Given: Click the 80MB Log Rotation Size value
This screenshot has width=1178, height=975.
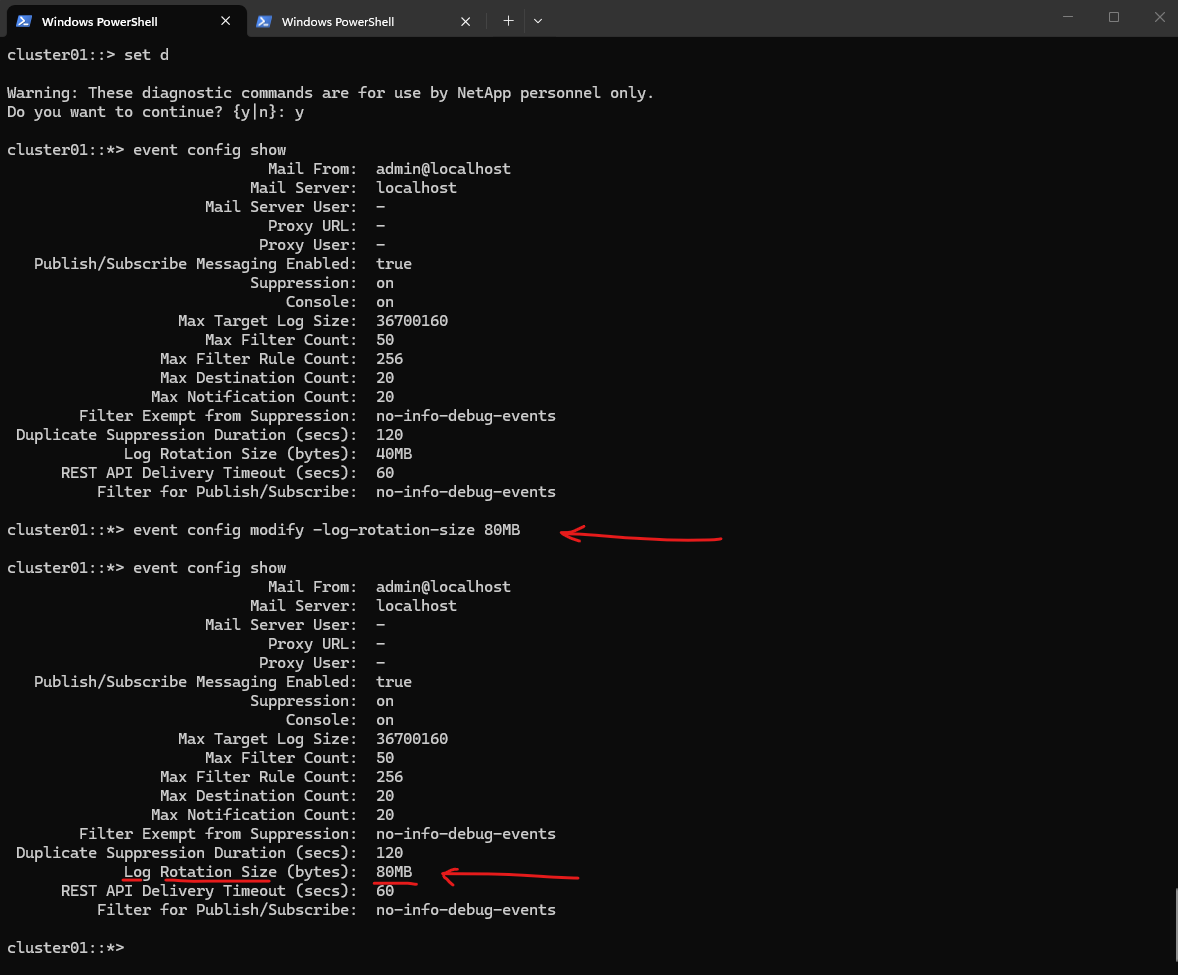Looking at the screenshot, I should [x=394, y=872].
